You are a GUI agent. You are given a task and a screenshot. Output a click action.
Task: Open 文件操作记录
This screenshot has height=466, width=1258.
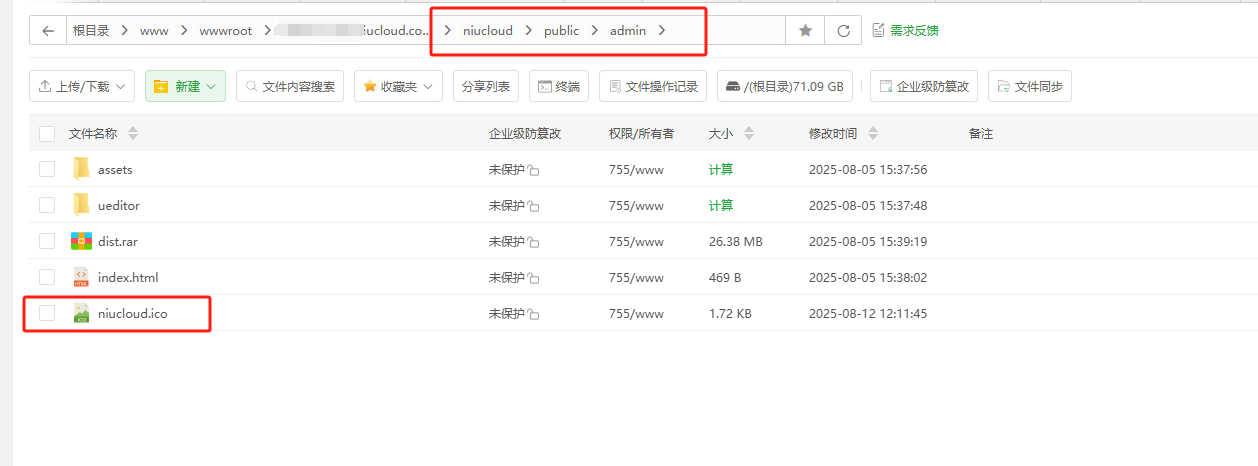coord(653,86)
